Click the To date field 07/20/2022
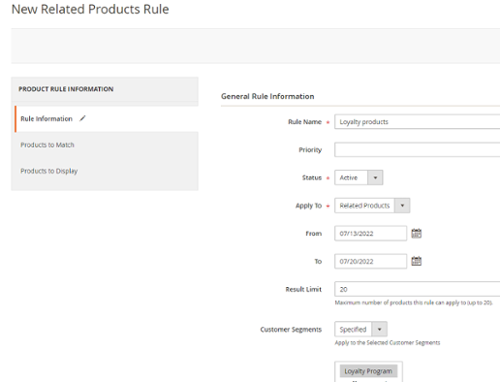 [x=370, y=261]
